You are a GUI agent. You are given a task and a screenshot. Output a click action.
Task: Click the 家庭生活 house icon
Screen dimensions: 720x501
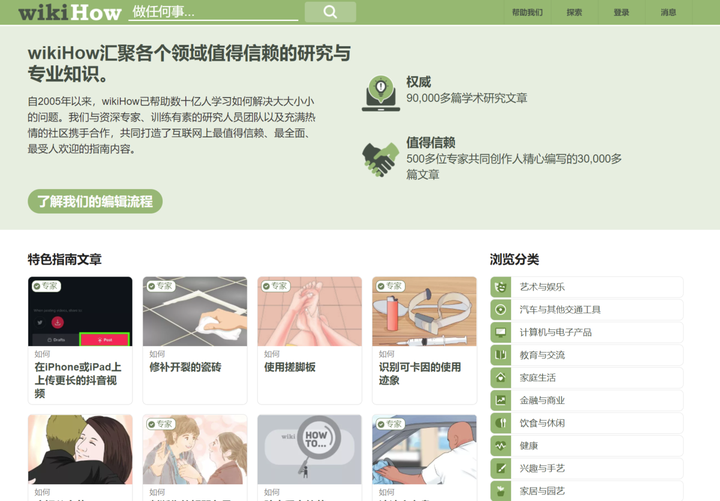point(501,377)
